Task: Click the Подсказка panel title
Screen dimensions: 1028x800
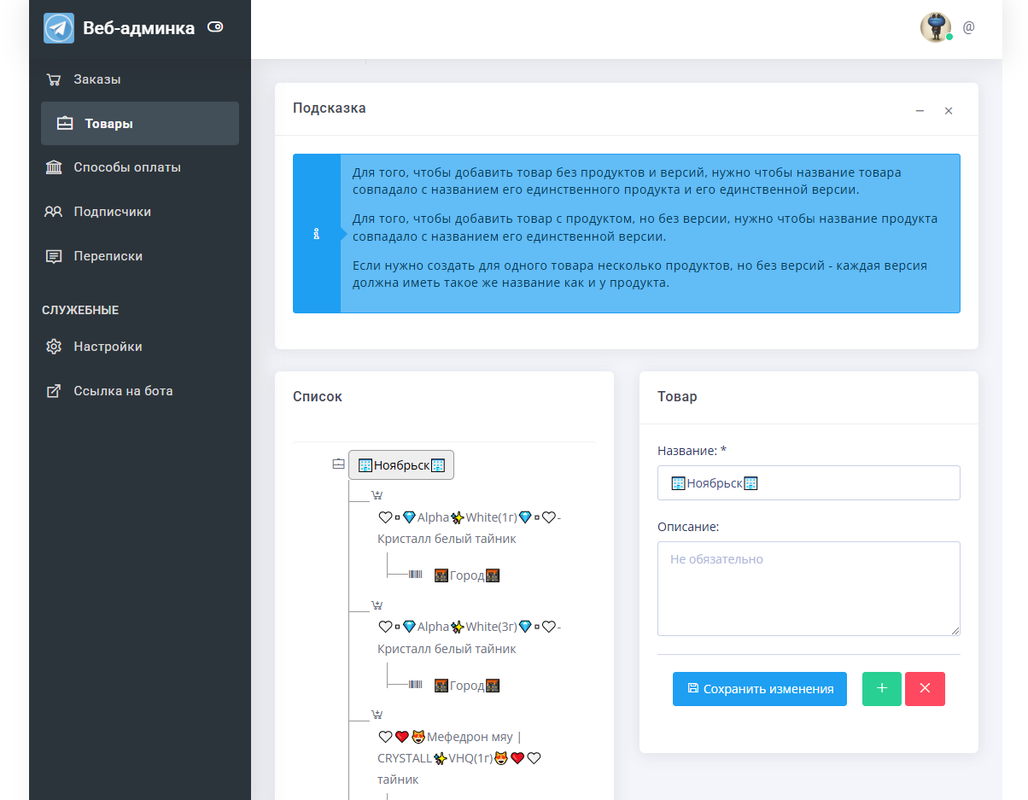Action: pyautogui.click(x=329, y=108)
